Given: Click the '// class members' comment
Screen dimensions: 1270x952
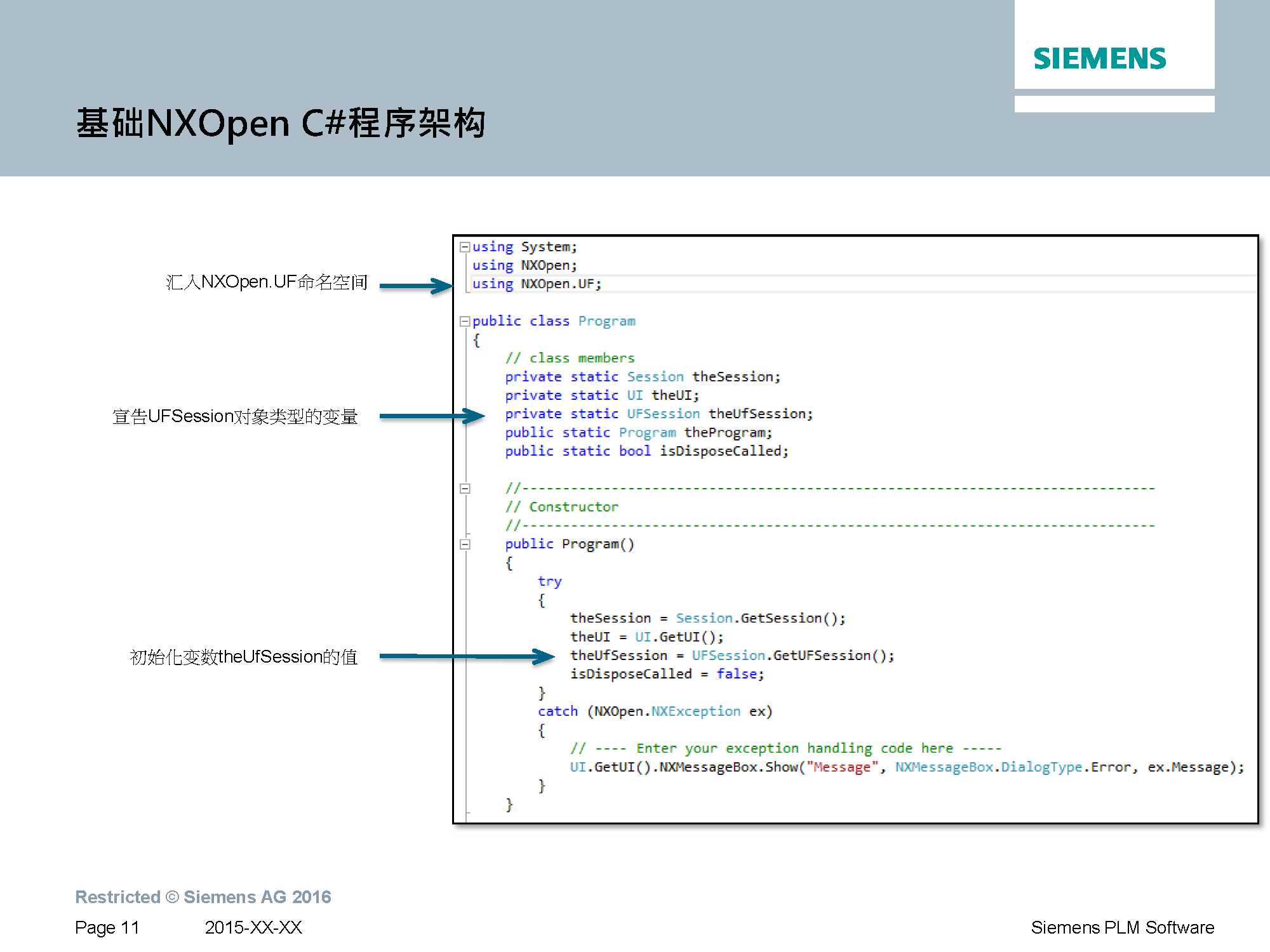Looking at the screenshot, I should click(570, 358).
